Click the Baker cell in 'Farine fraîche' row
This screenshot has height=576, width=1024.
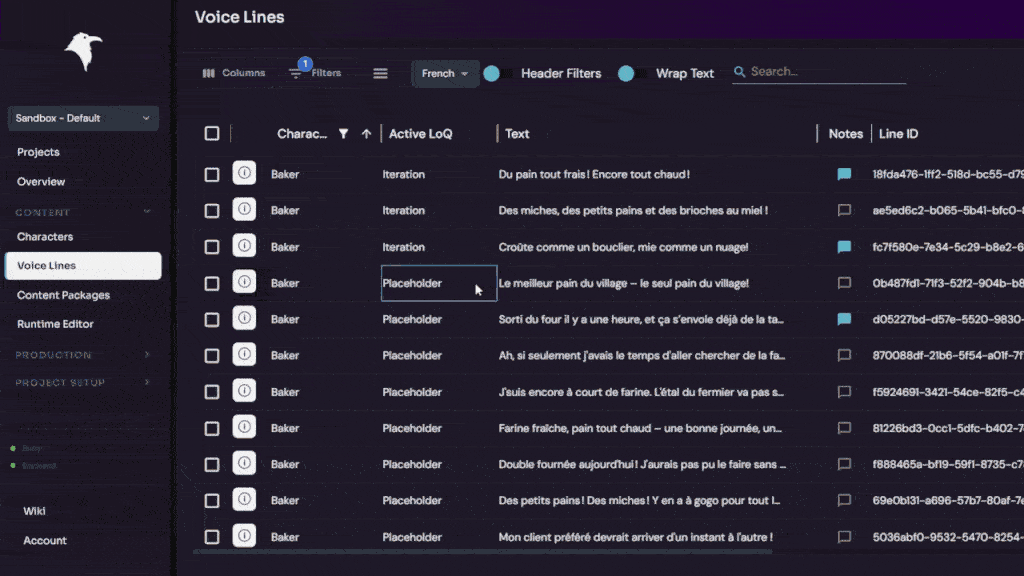coord(285,428)
